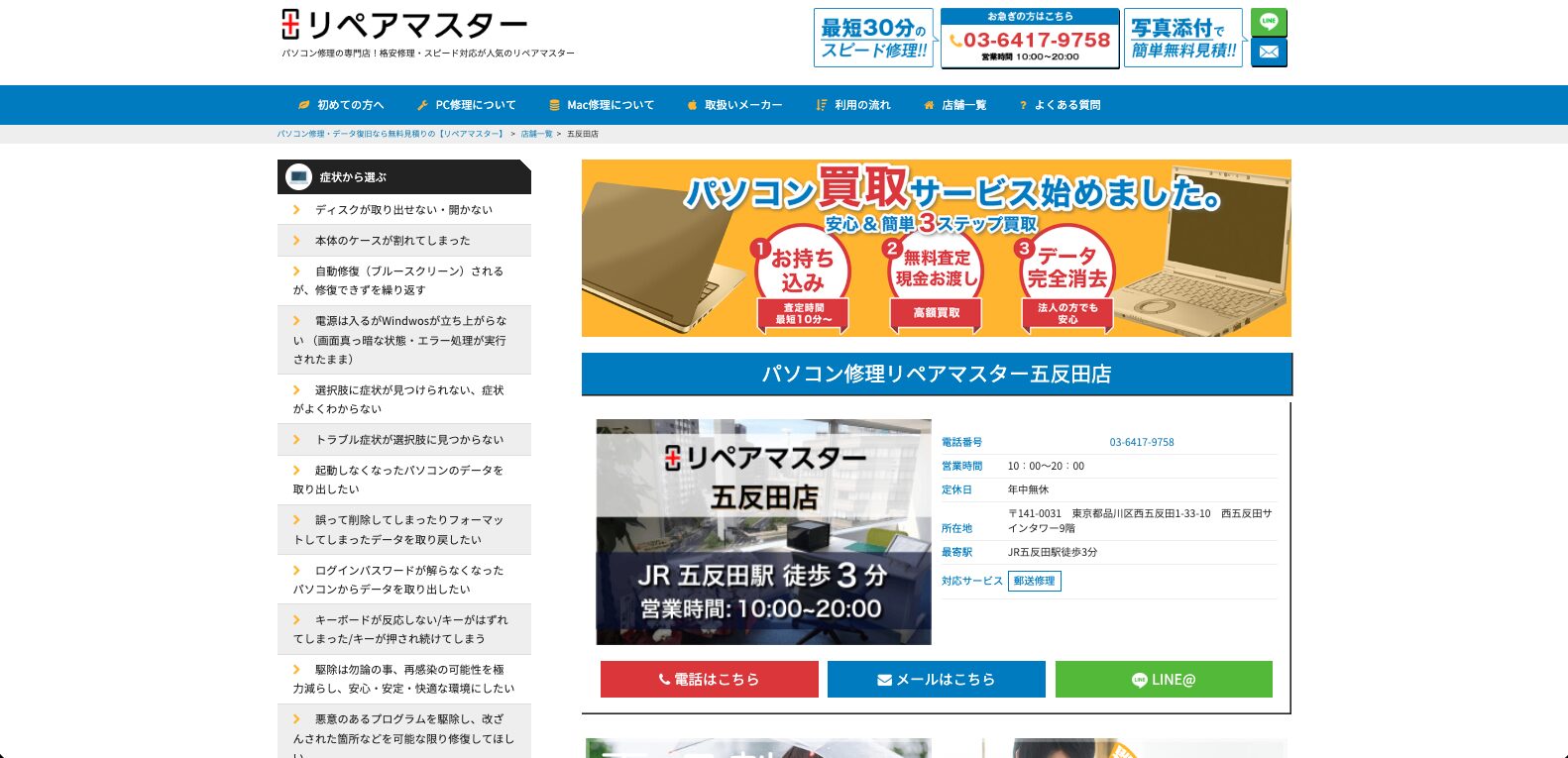Click the 03-6417-9758 phone banner in header

coord(1030,38)
